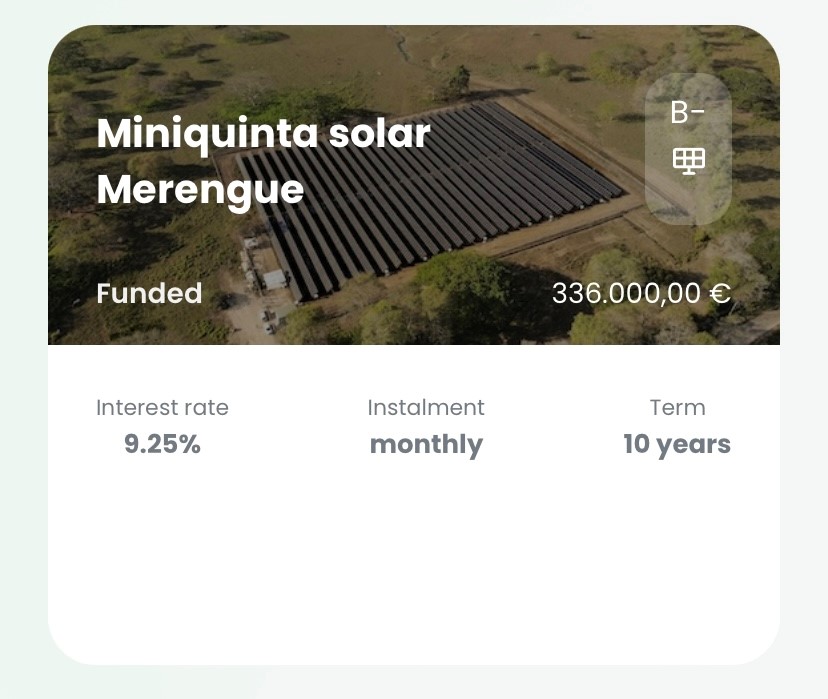Select the 336.000,00 € funding amount
The image size is (828, 699).
[641, 294]
